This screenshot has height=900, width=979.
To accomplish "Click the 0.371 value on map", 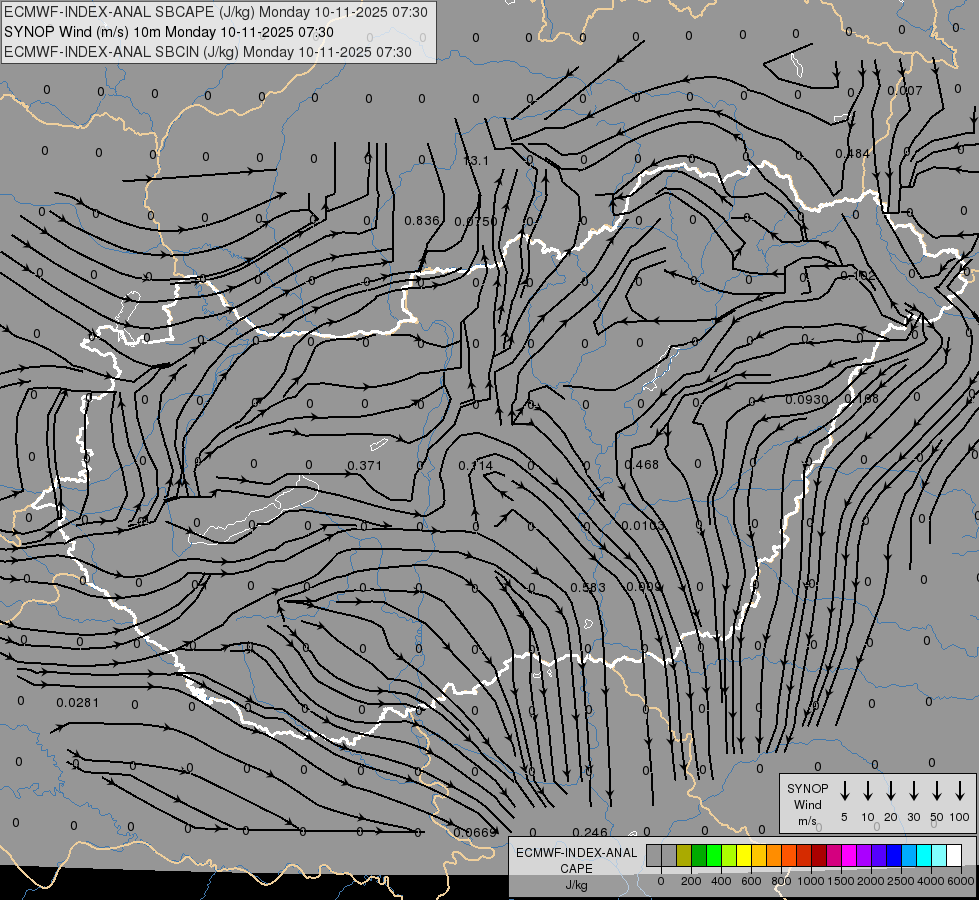I will [364, 465].
